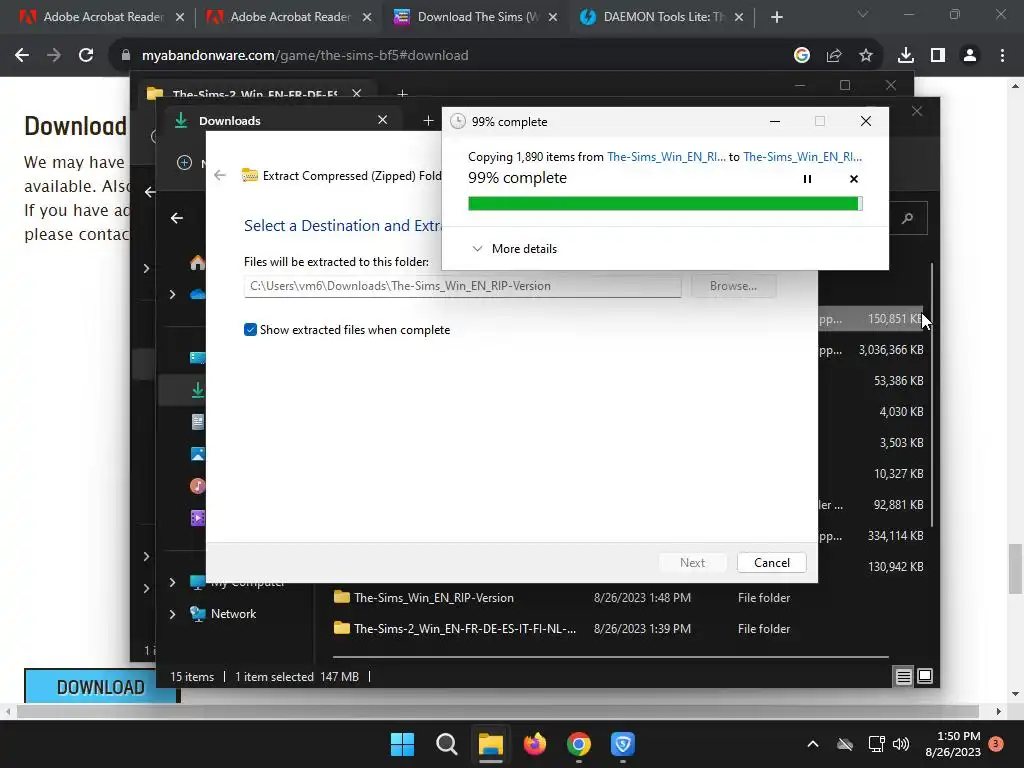This screenshot has width=1024, height=768.
Task: Click the 3,036,366 KB file row
Action: tap(871, 350)
